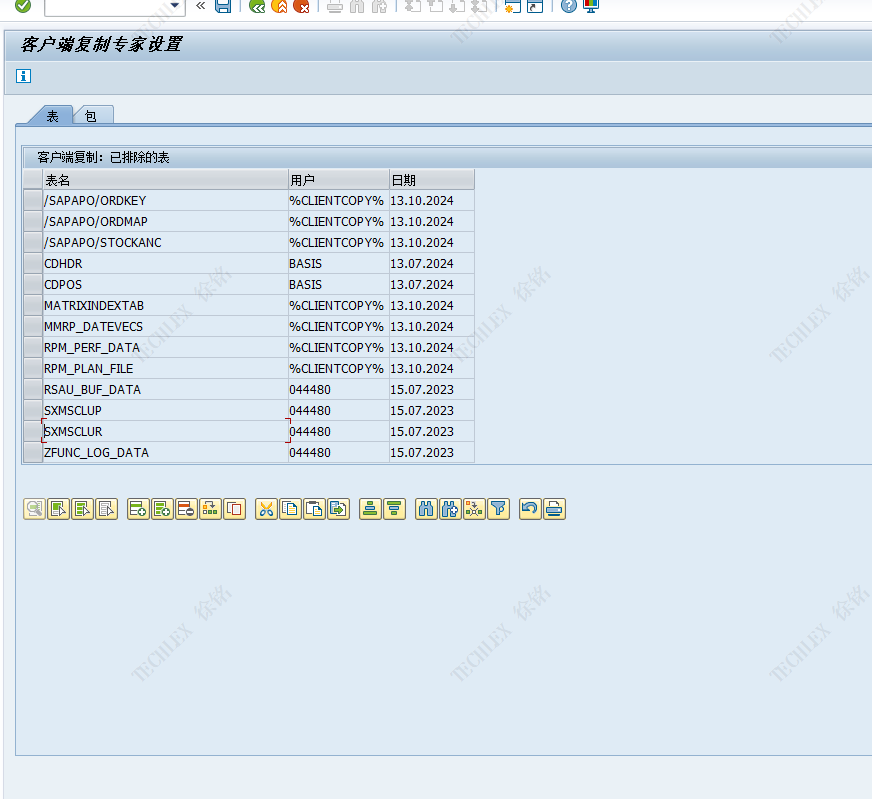Select row marker for ZFUNC_LOG_DATA

(32, 453)
